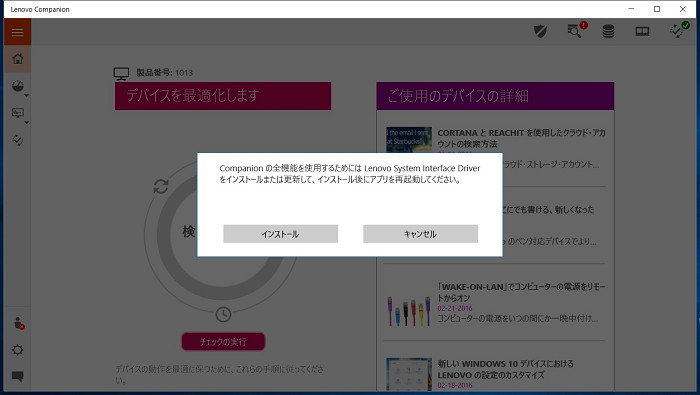
Task: Open the hamburger menu
Action: pos(17,32)
